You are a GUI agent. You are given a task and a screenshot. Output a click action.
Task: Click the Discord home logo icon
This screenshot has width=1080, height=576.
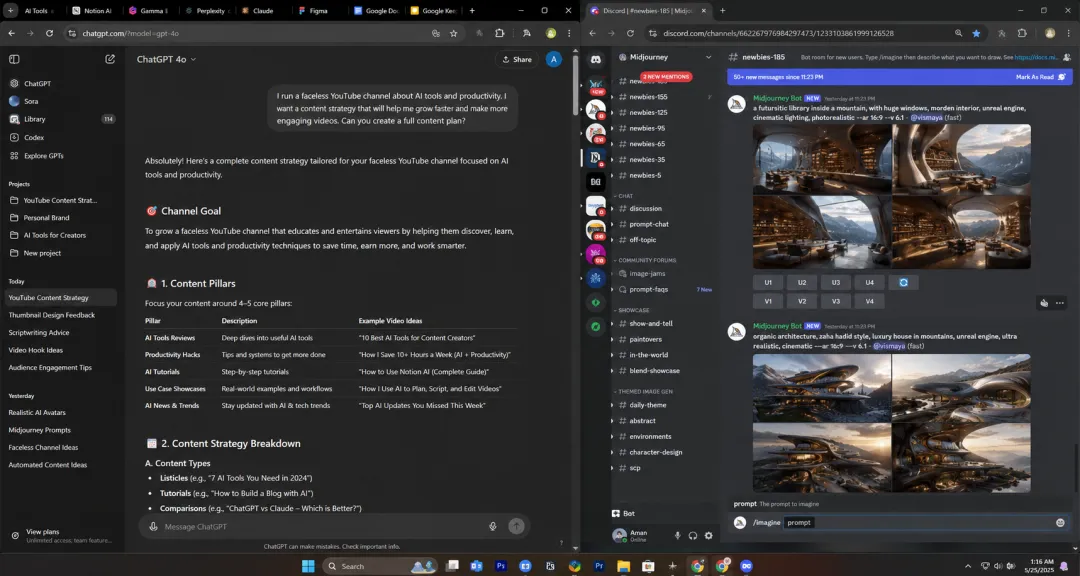(596, 59)
